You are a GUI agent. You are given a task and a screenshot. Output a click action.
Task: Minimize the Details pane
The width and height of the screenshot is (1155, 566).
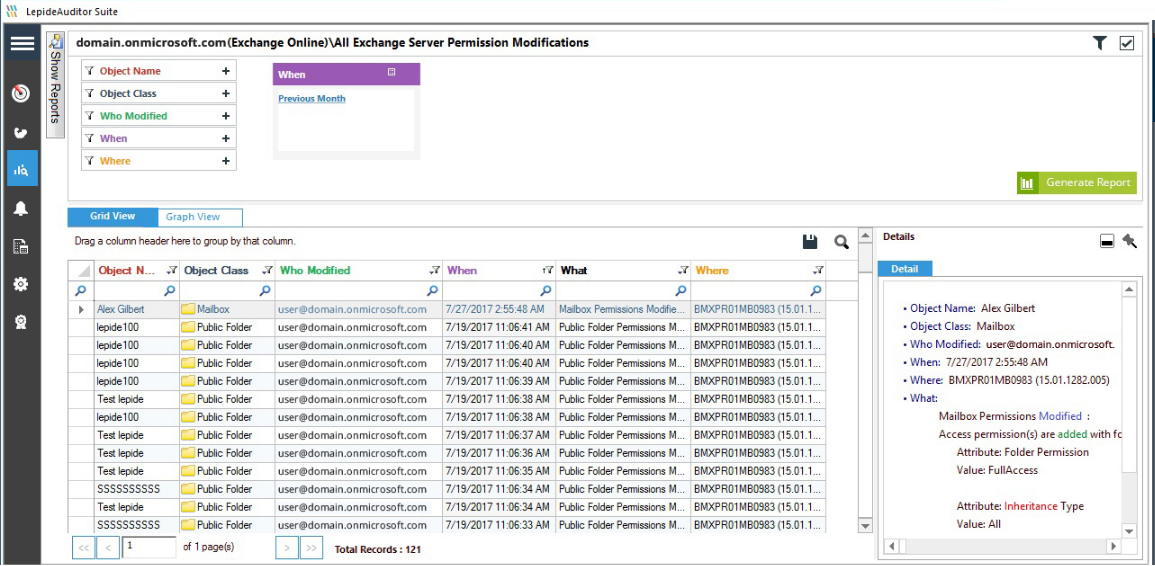point(1106,241)
